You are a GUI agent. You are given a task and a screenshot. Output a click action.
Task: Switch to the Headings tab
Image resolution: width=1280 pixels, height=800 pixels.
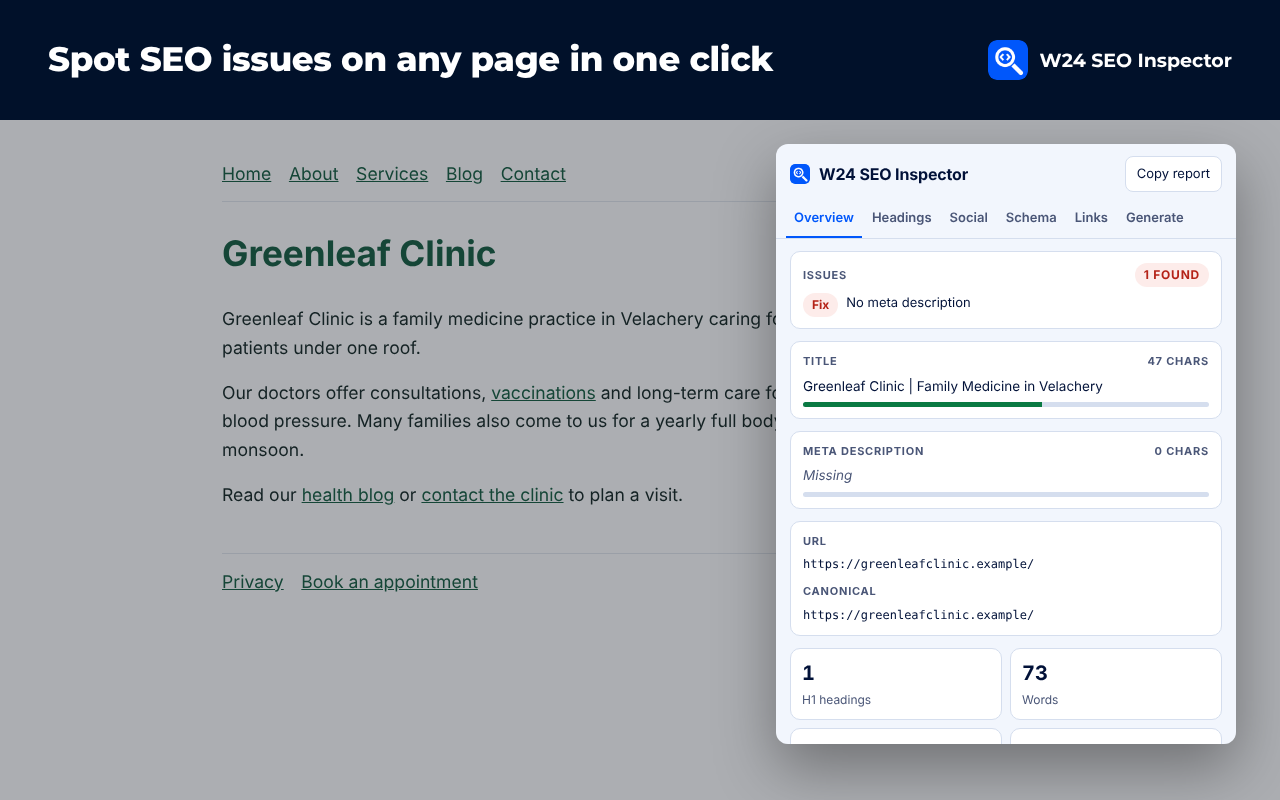pos(901,218)
